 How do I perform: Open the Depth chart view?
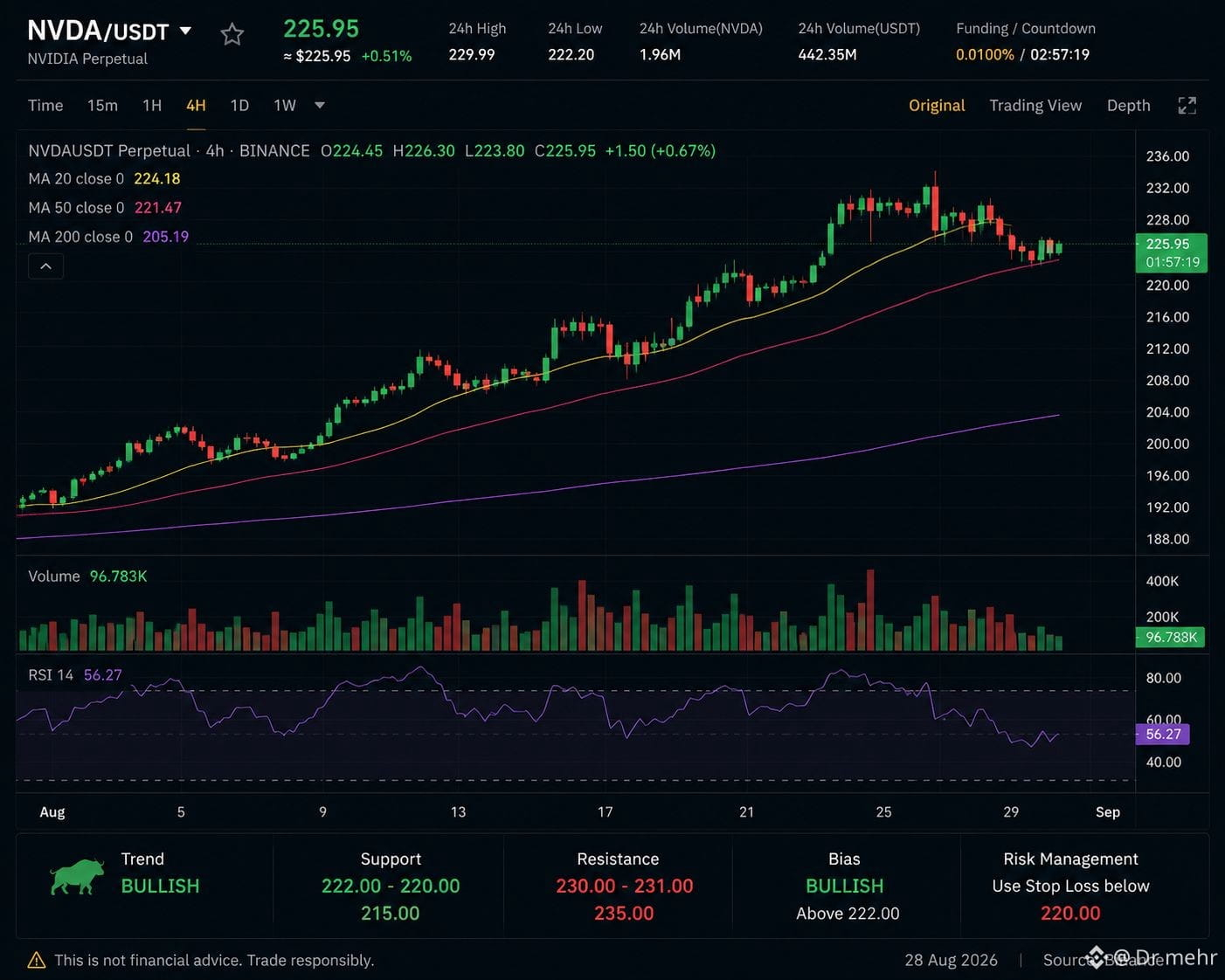click(x=1129, y=106)
